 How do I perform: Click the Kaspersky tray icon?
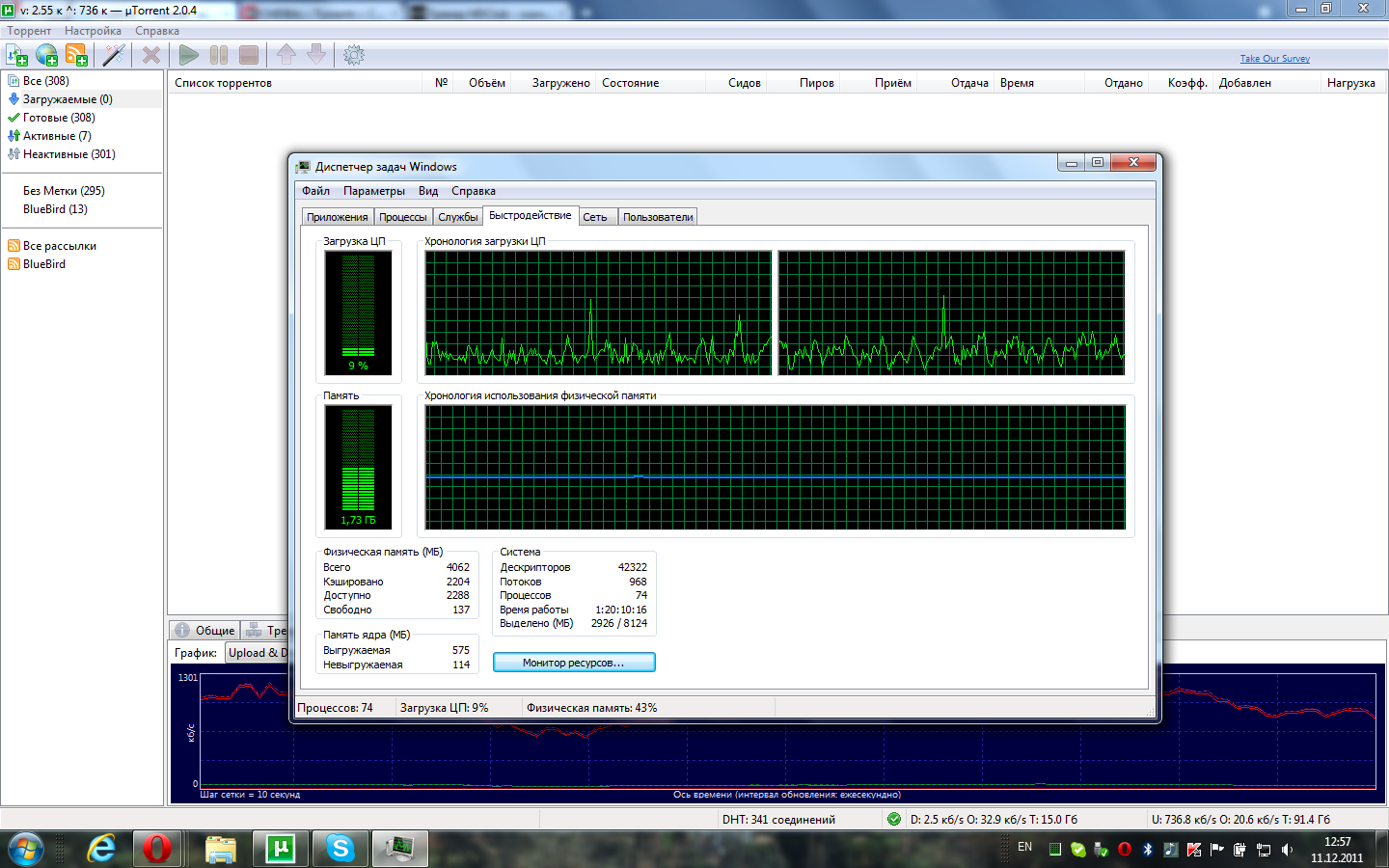(1194, 850)
